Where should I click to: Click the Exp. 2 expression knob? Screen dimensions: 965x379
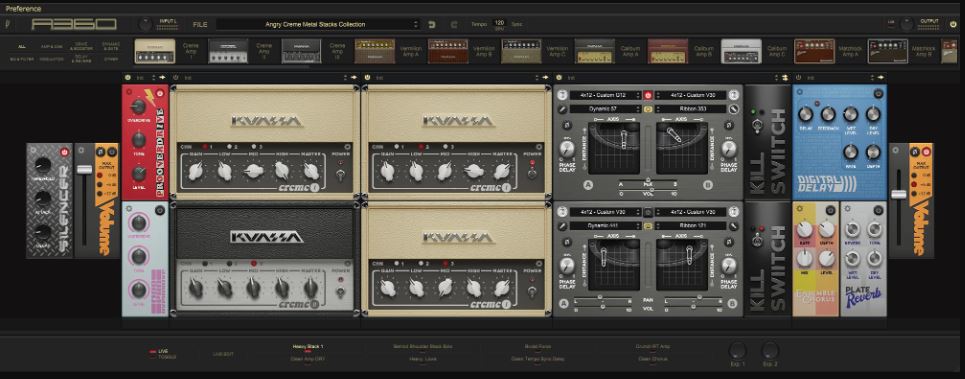[770, 351]
